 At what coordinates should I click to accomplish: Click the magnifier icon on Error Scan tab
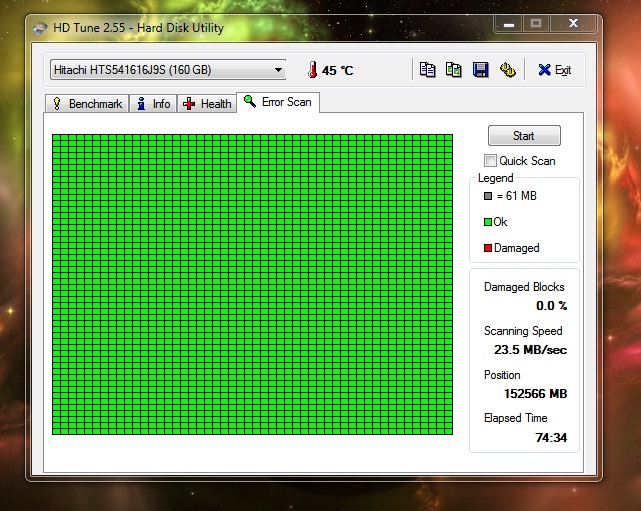[x=249, y=101]
